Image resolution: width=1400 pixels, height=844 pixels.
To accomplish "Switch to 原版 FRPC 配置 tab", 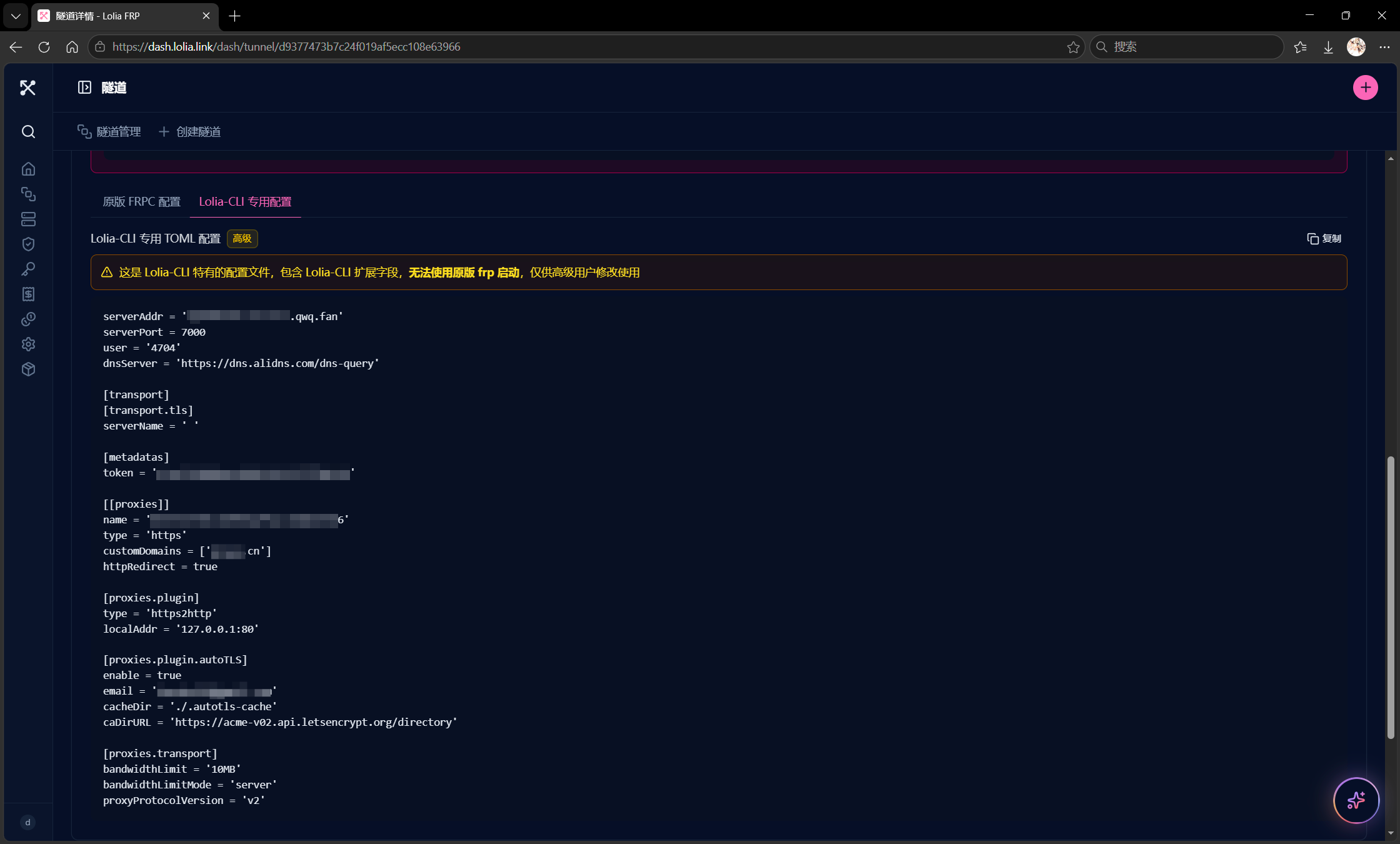I will [x=141, y=201].
